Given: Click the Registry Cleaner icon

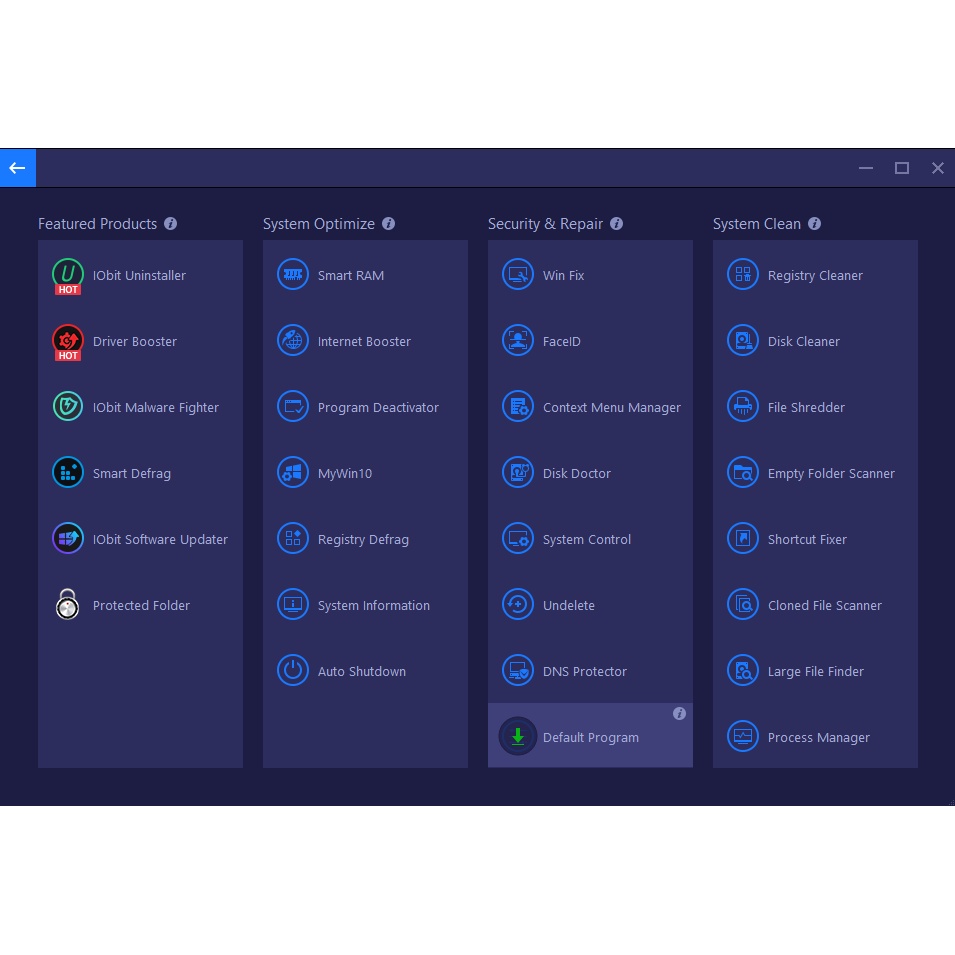Looking at the screenshot, I should point(743,275).
